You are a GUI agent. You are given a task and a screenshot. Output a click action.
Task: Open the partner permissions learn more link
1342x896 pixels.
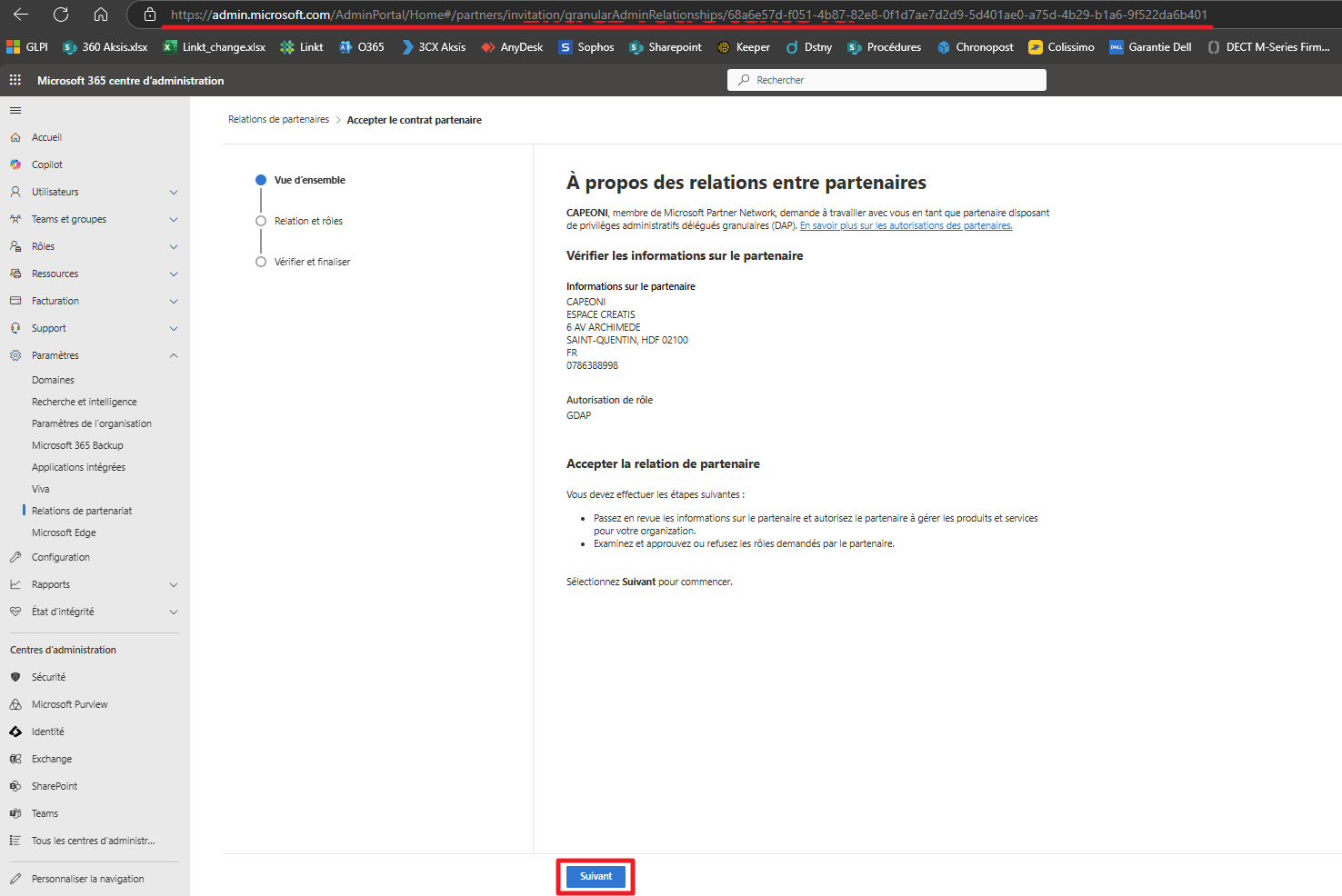pos(906,225)
